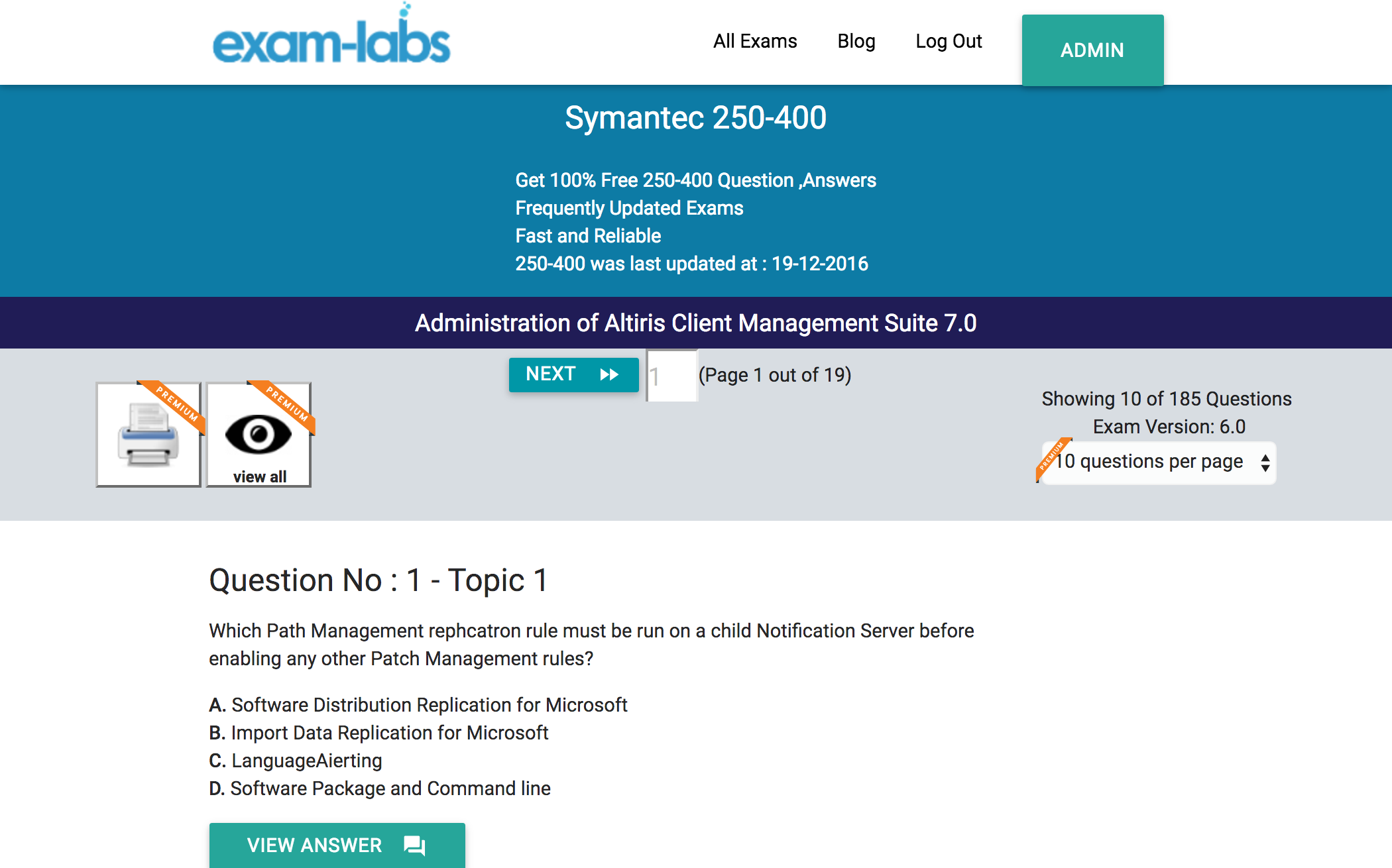Select answer B Import Data Replication
Image resolution: width=1392 pixels, height=868 pixels.
coord(378,733)
